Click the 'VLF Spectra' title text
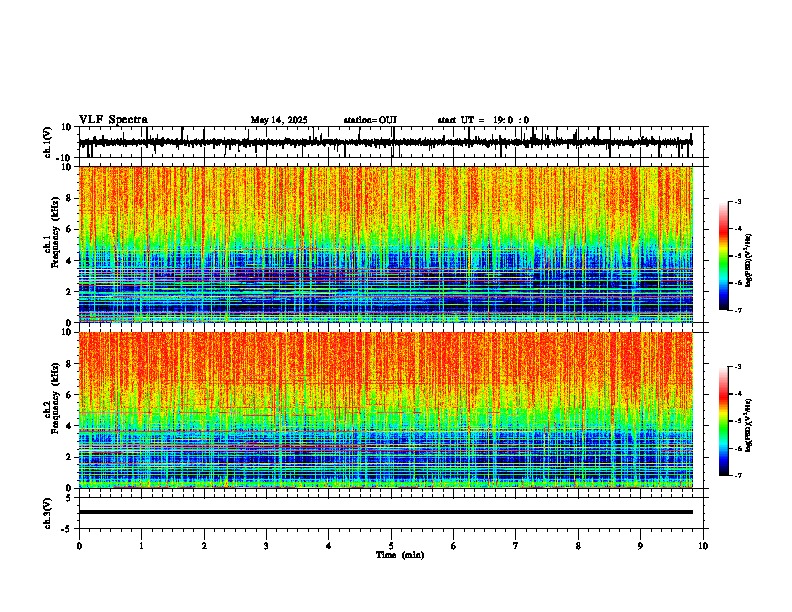 (x=113, y=119)
